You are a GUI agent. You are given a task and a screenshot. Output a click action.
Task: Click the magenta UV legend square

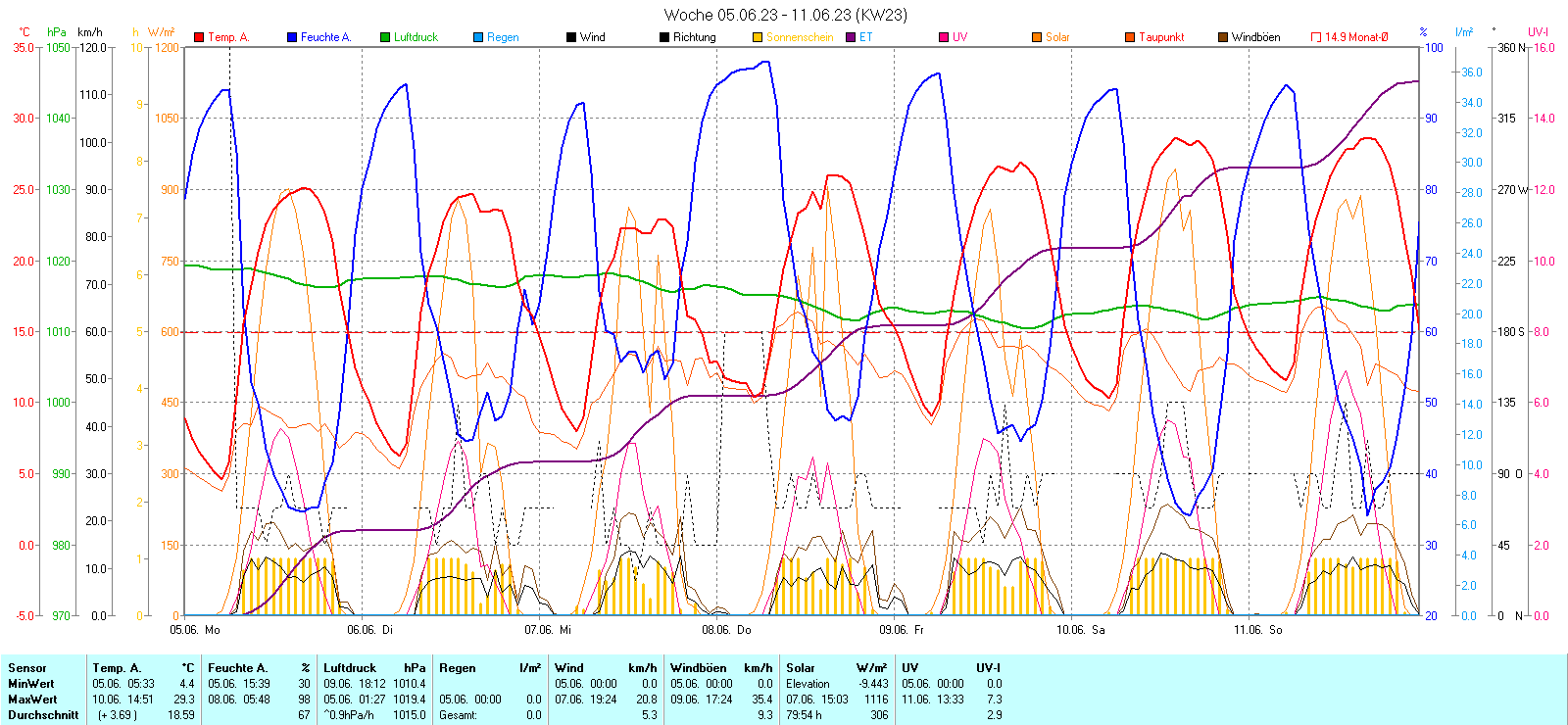944,37
